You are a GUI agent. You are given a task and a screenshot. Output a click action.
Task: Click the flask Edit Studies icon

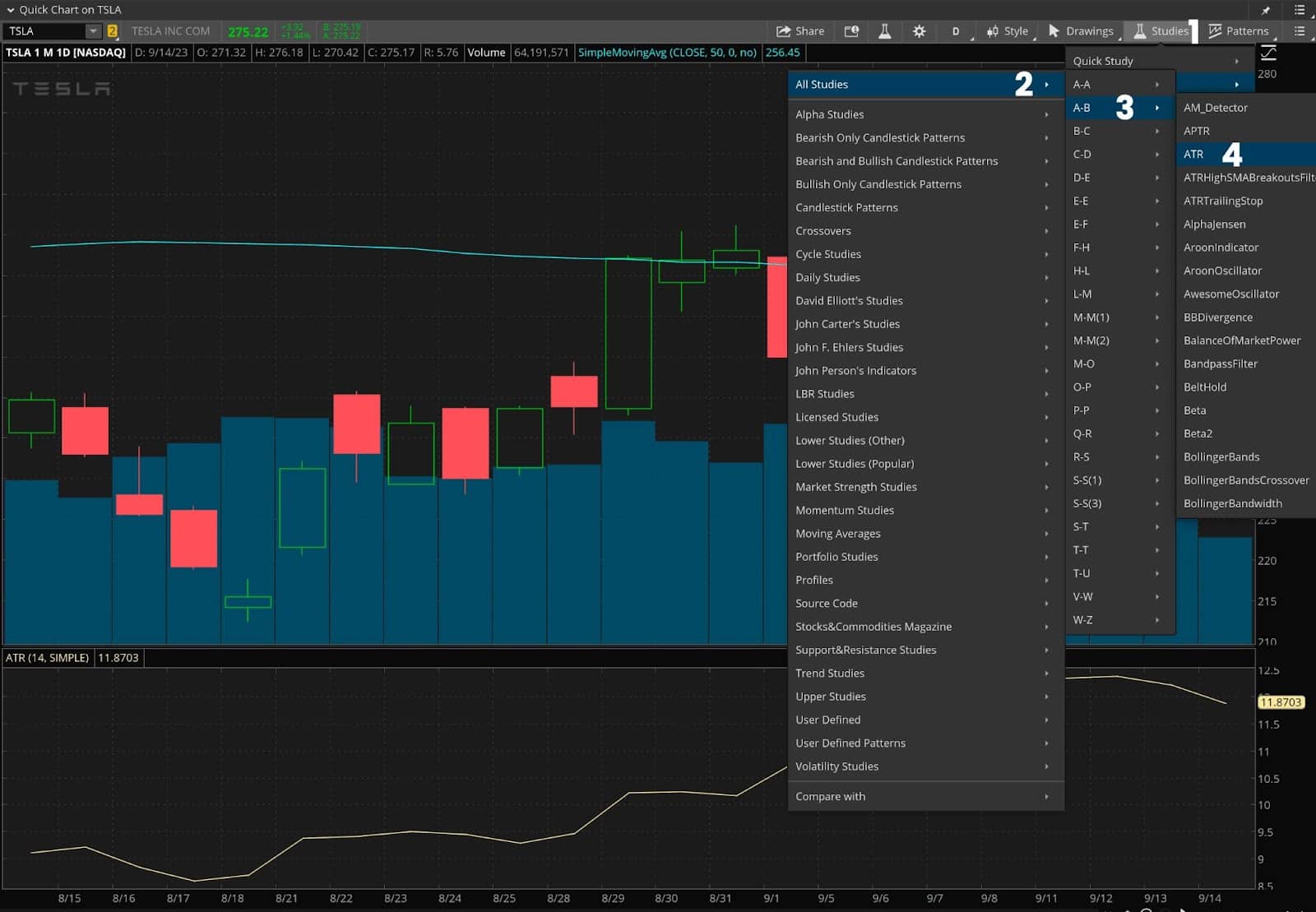tap(885, 31)
